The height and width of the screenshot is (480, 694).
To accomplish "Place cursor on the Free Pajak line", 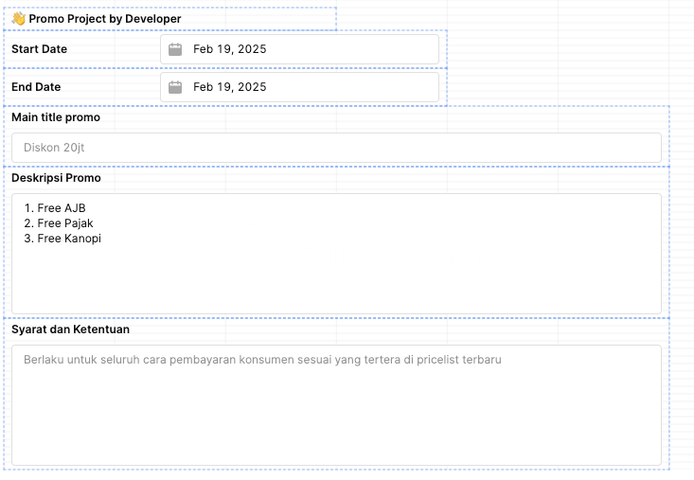I will pyautogui.click(x=59, y=223).
